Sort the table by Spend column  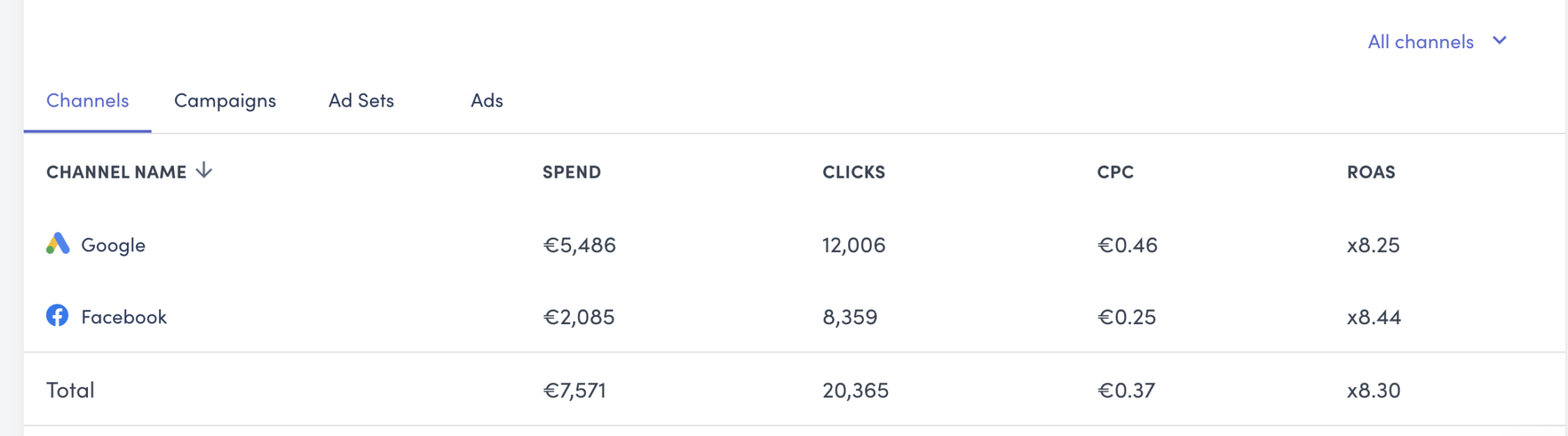[571, 172]
